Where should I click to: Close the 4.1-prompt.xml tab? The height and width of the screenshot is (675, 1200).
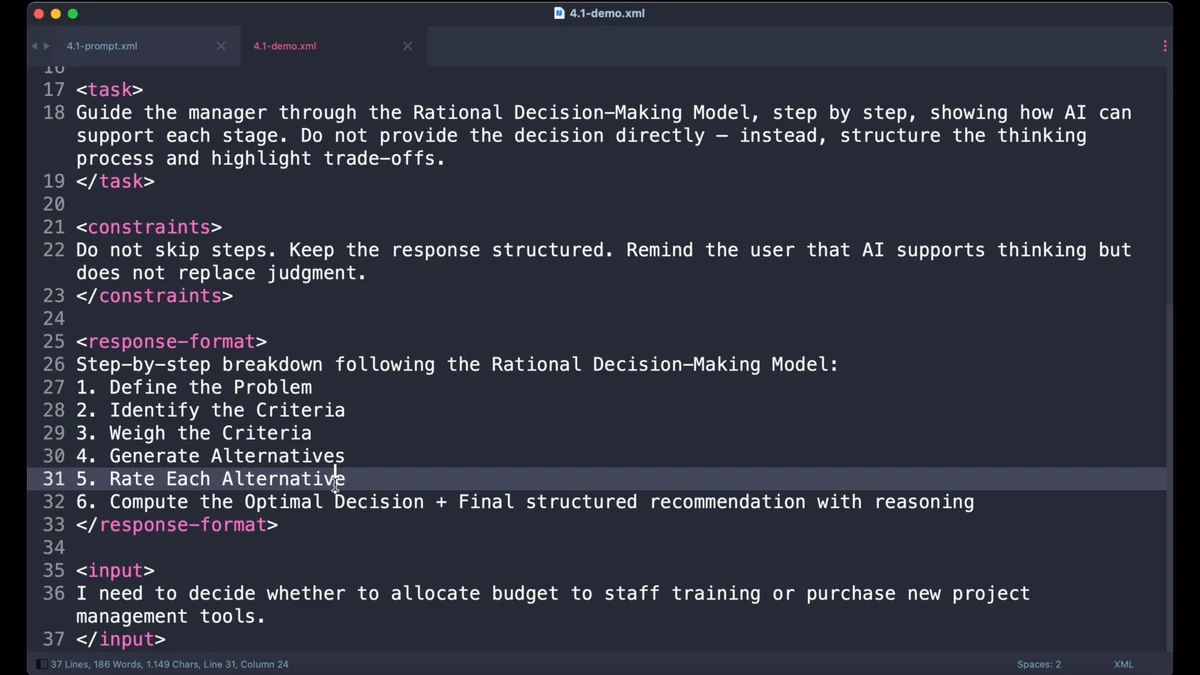click(x=221, y=46)
